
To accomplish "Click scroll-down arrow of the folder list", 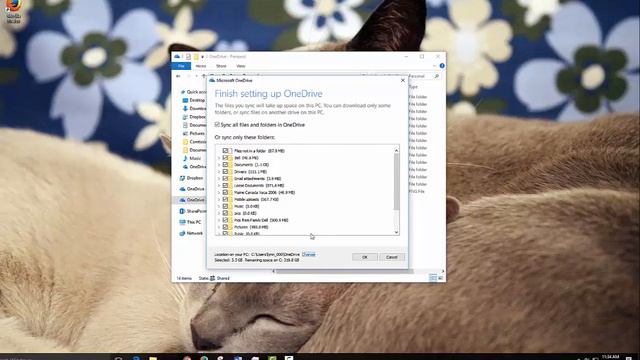I will pyautogui.click(x=396, y=232).
